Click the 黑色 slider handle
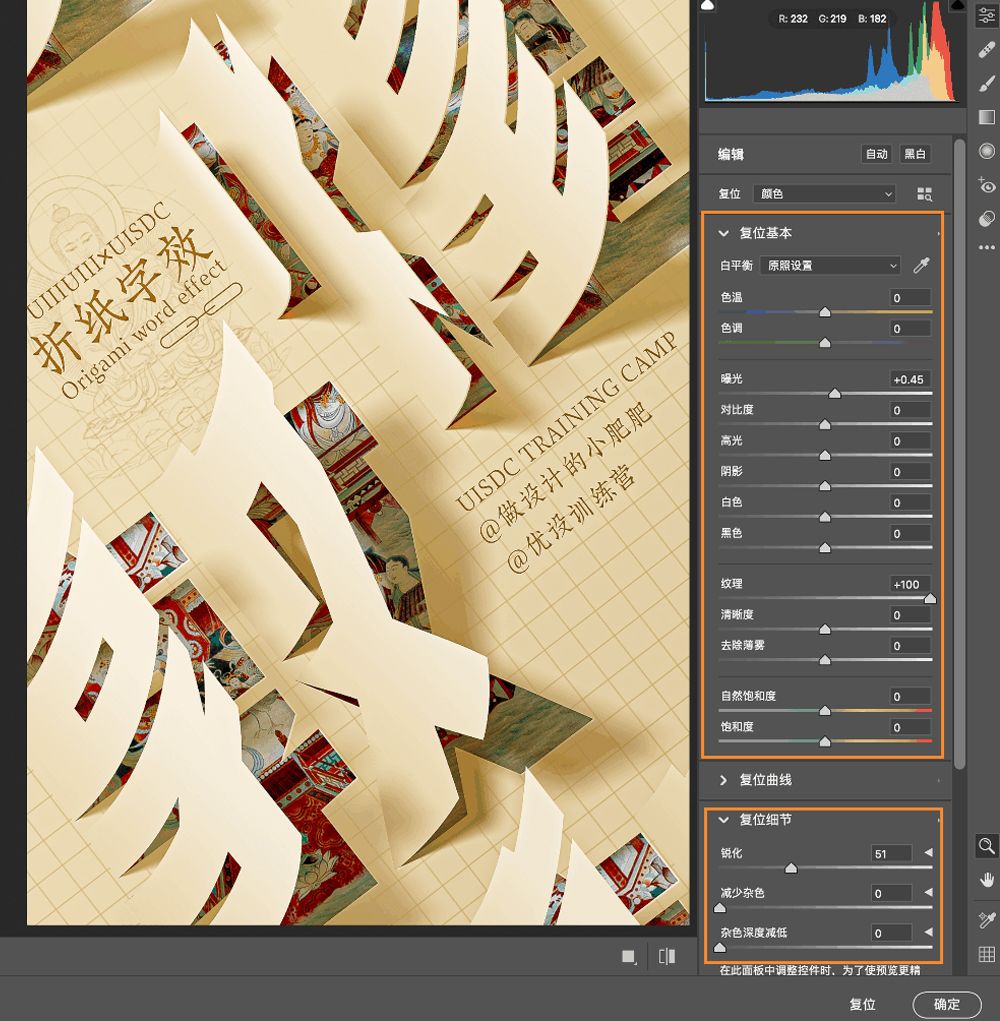Viewport: 1000px width, 1021px height. click(x=825, y=548)
